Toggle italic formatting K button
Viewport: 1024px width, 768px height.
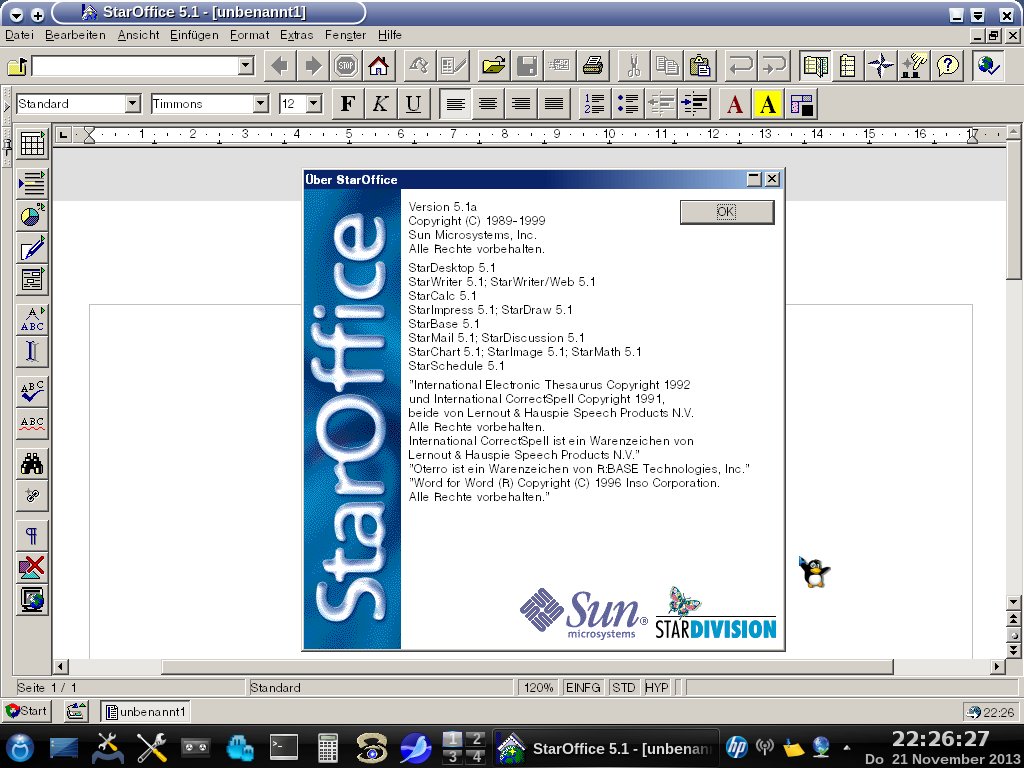click(x=380, y=104)
